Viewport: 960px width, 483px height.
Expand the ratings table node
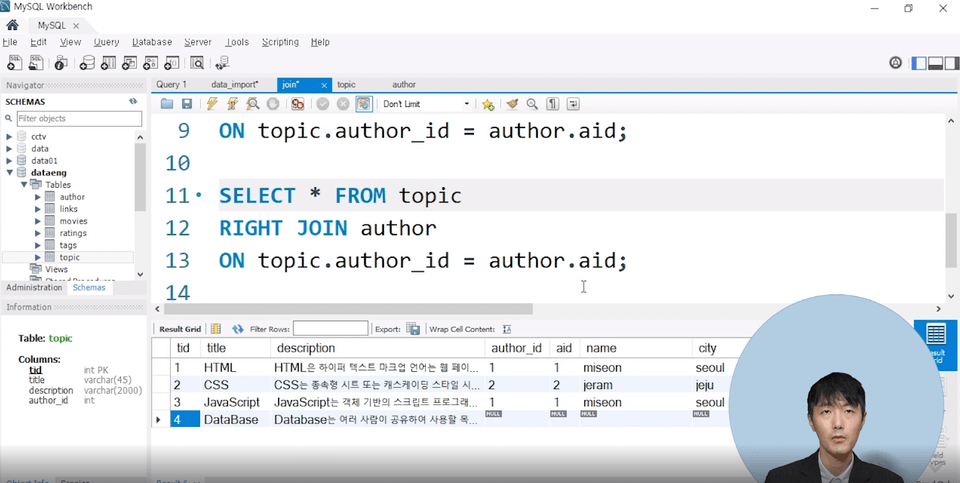38,233
